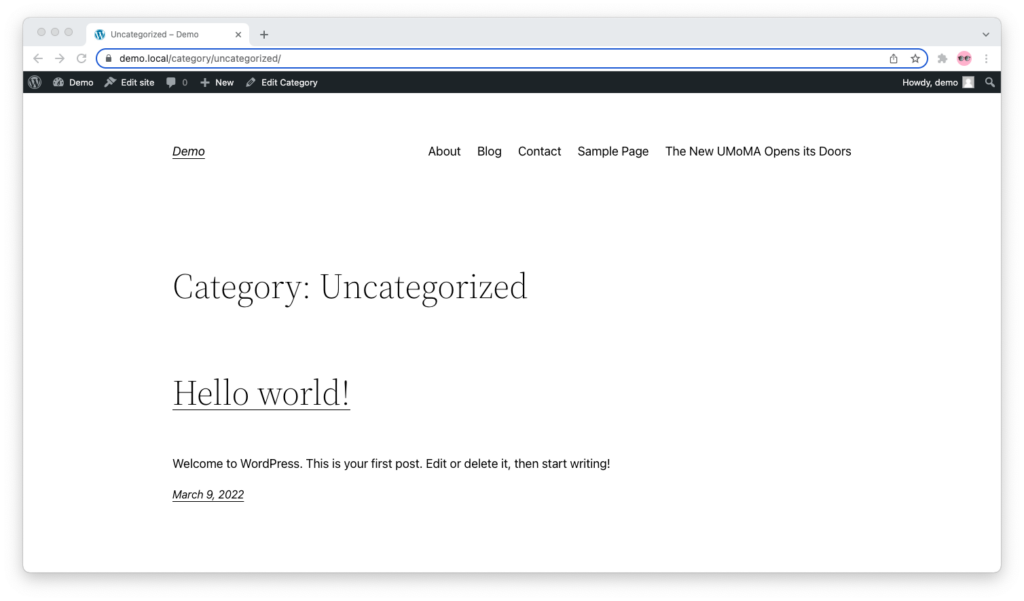Click the Demo site title link
Viewport: 1024px width, 601px height.
(189, 152)
